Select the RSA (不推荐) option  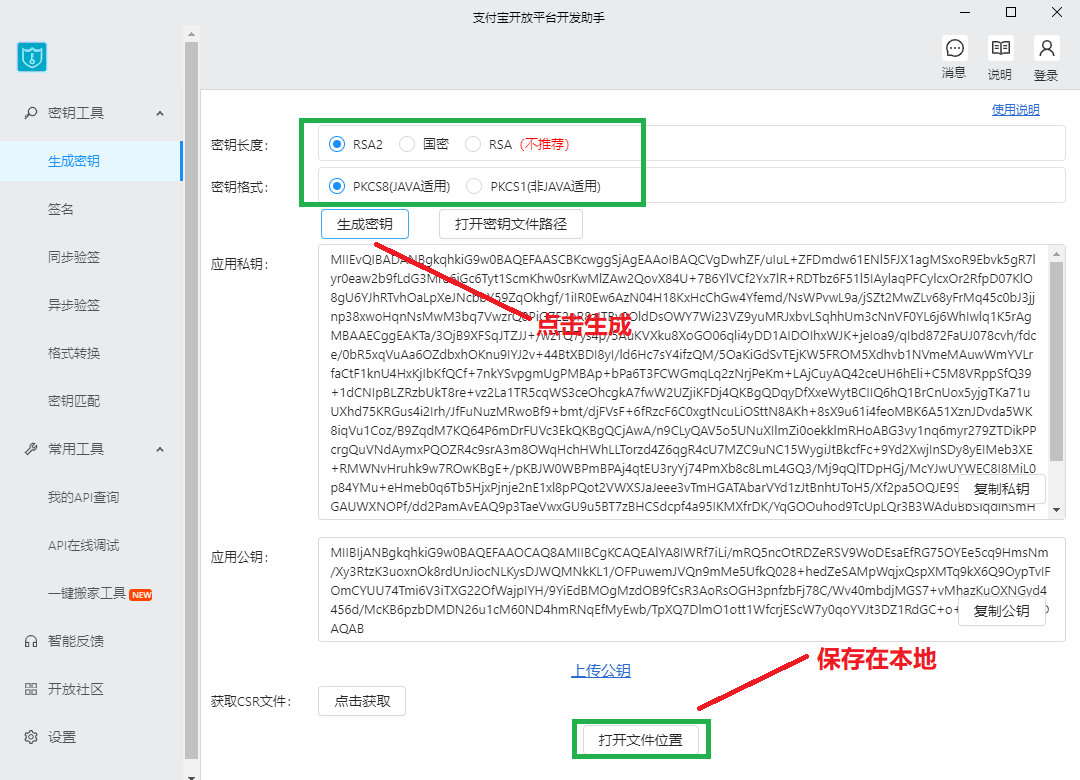point(472,144)
